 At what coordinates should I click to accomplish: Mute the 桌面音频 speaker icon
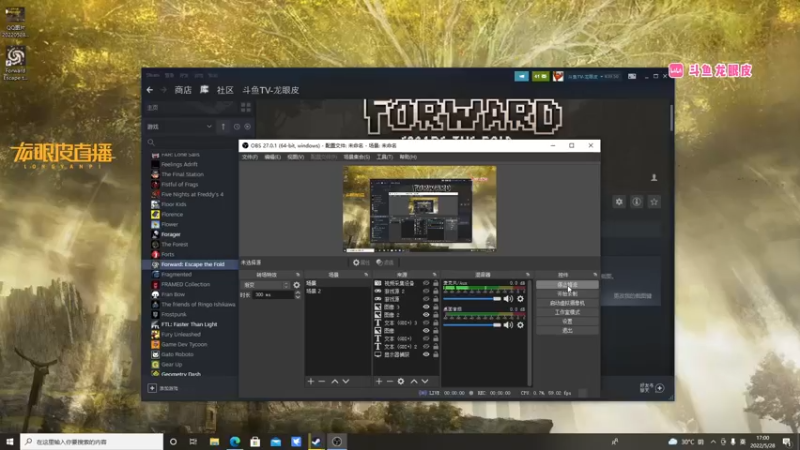tap(509, 324)
